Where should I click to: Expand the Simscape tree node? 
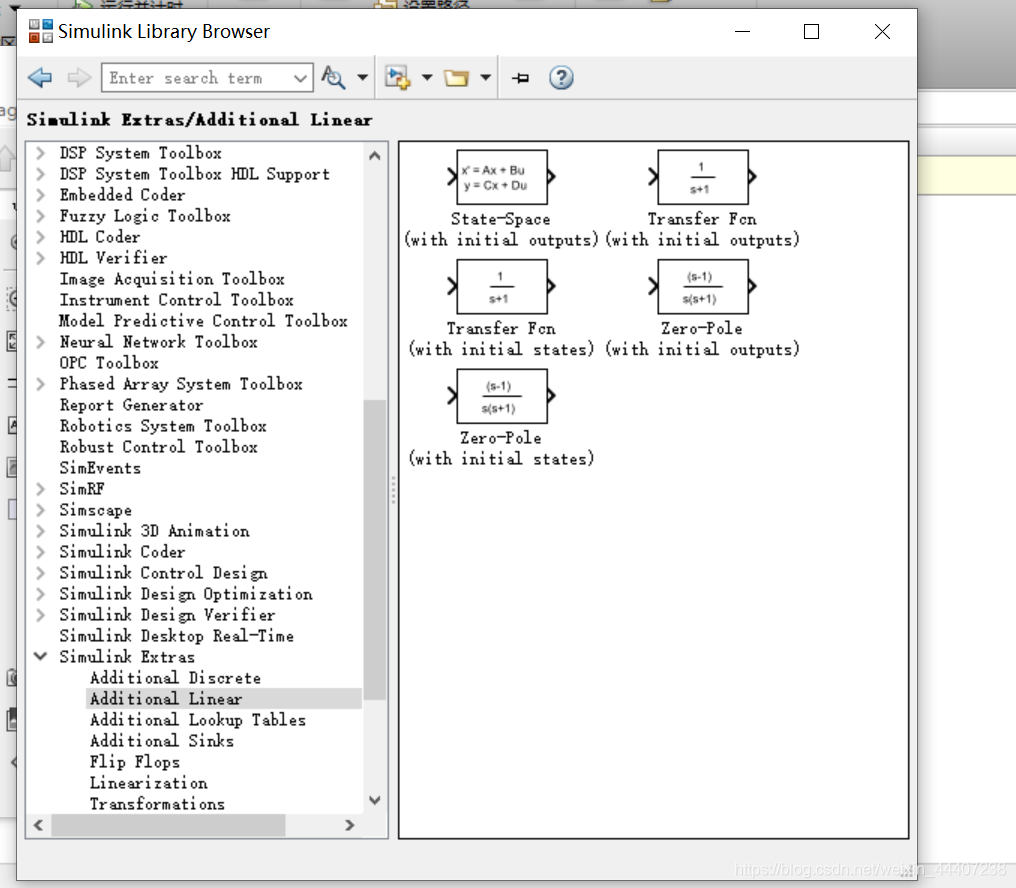click(x=40, y=509)
